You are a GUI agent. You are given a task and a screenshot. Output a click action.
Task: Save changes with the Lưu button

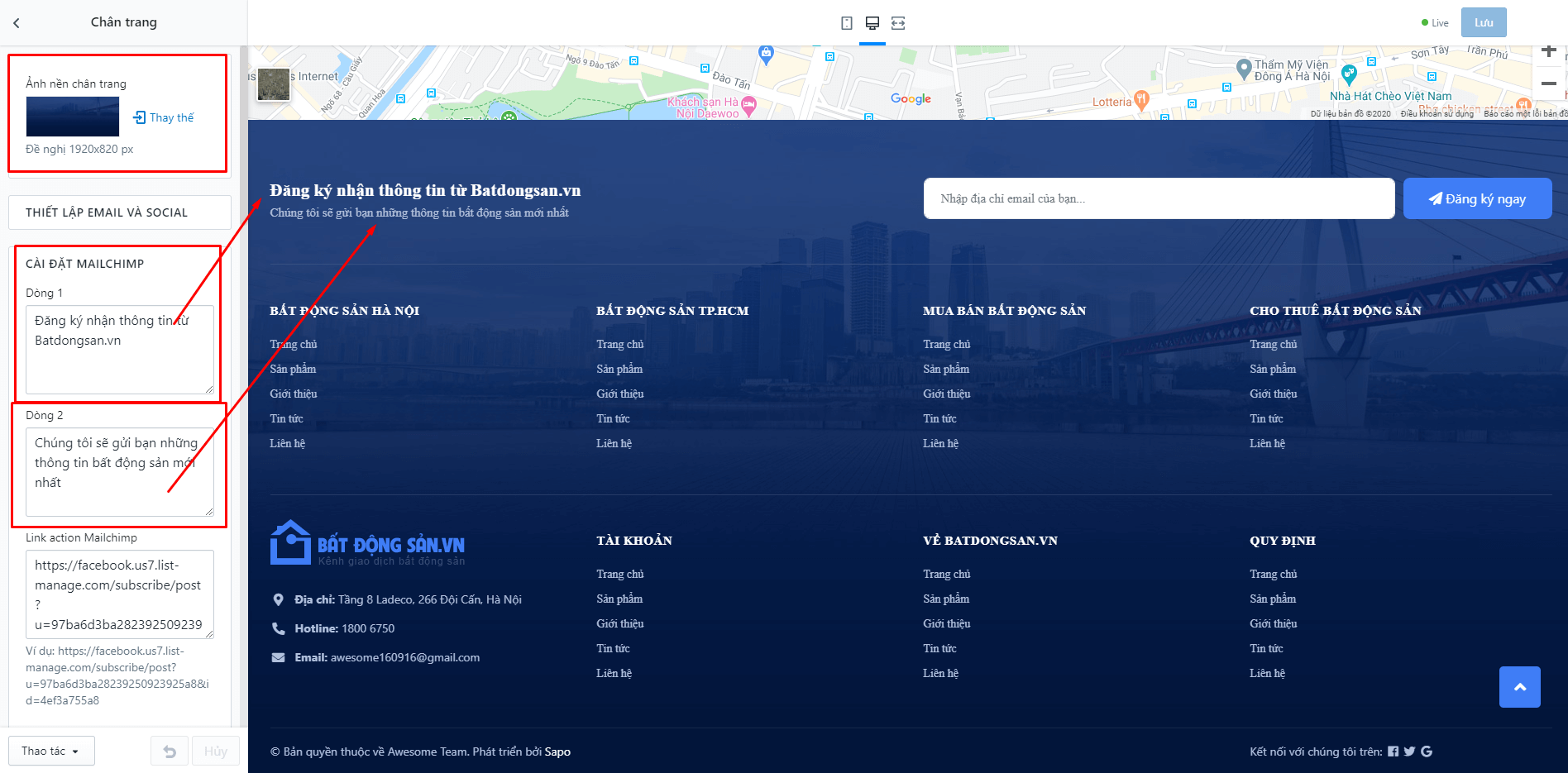1484,22
